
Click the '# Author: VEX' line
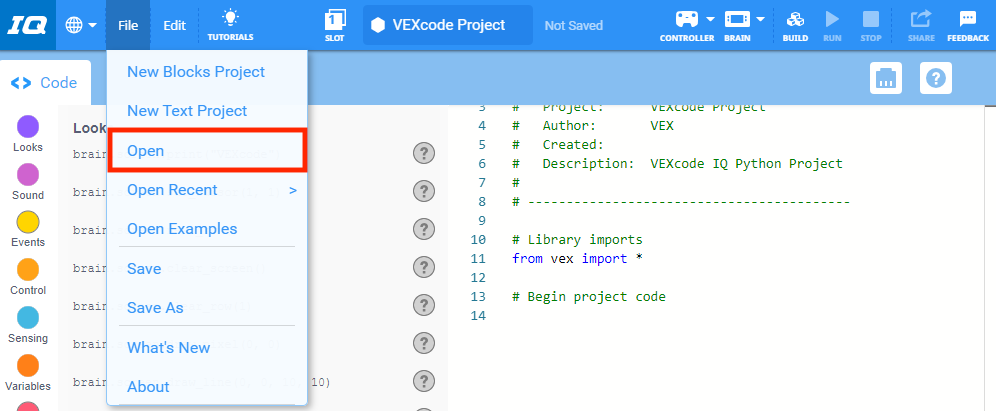[593, 126]
